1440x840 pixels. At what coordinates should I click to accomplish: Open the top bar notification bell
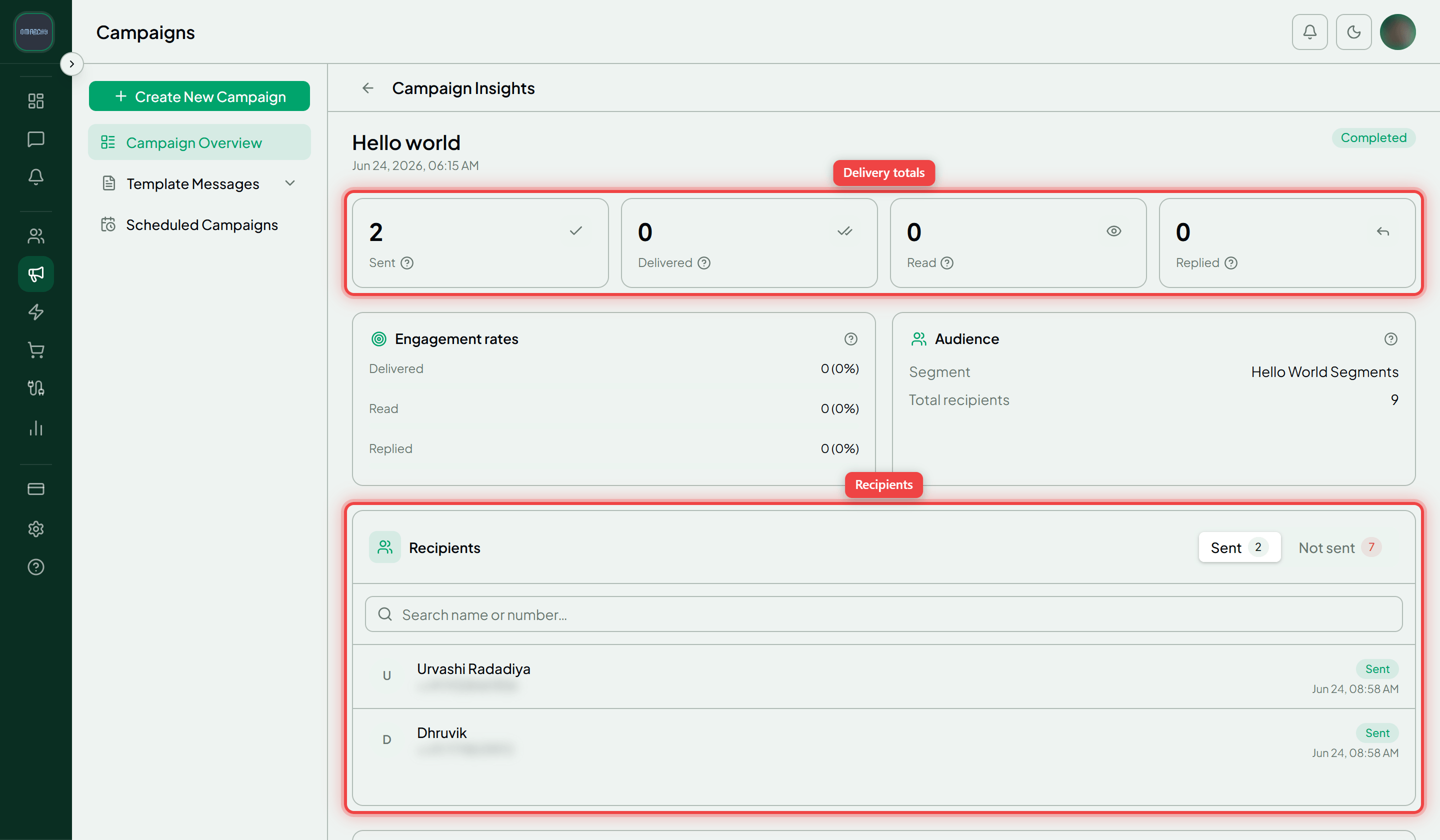[x=1309, y=32]
